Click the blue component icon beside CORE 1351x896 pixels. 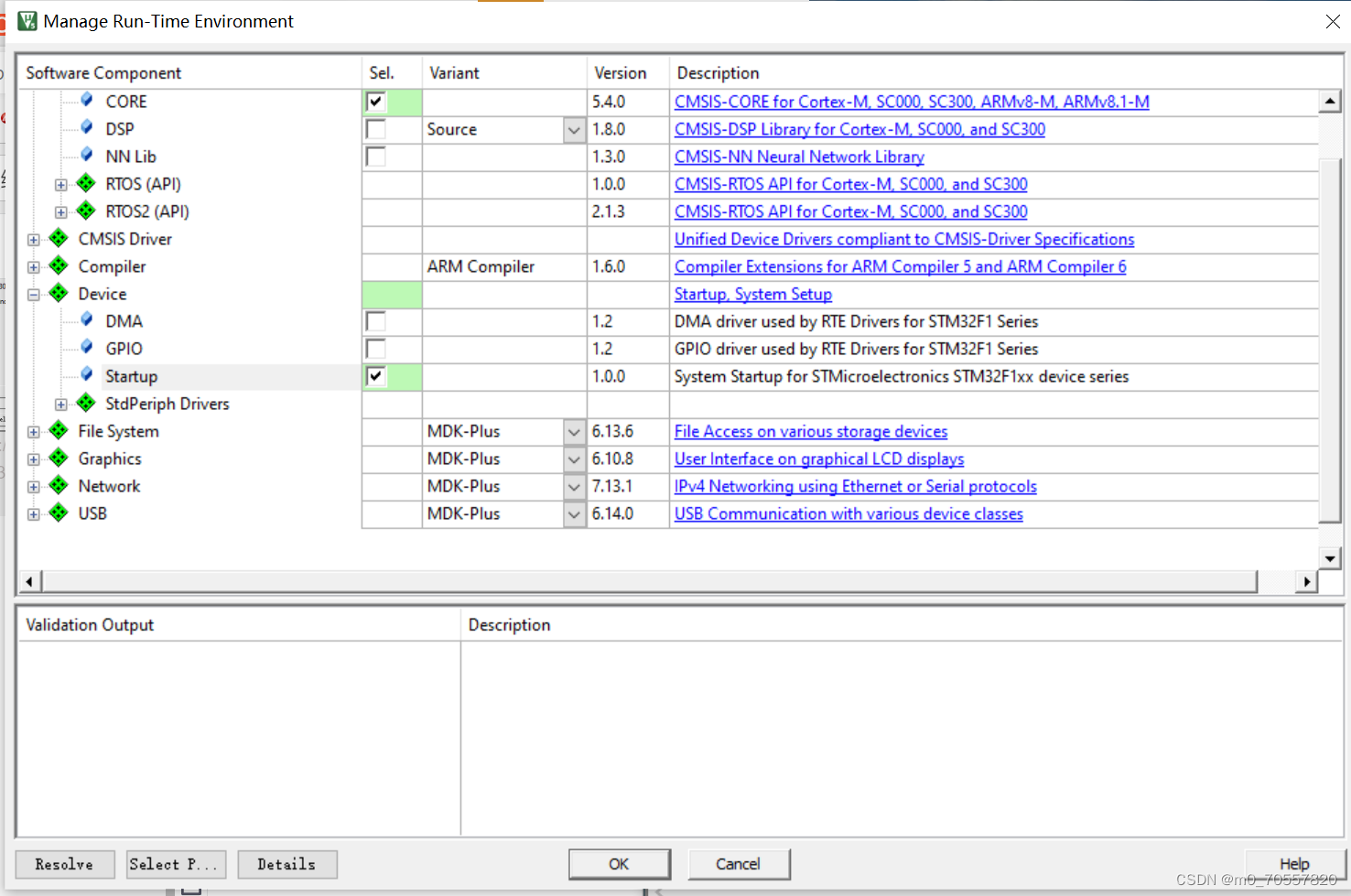pos(87,100)
